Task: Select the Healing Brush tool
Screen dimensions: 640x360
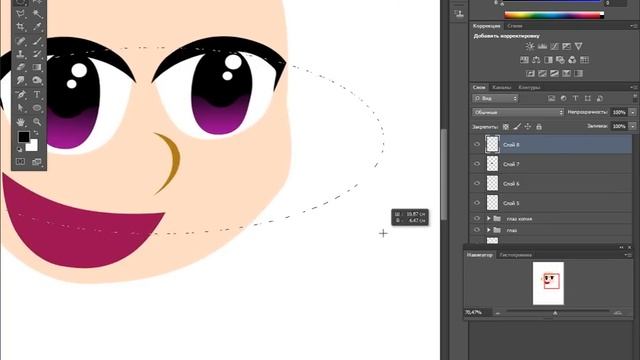Action: point(20,41)
